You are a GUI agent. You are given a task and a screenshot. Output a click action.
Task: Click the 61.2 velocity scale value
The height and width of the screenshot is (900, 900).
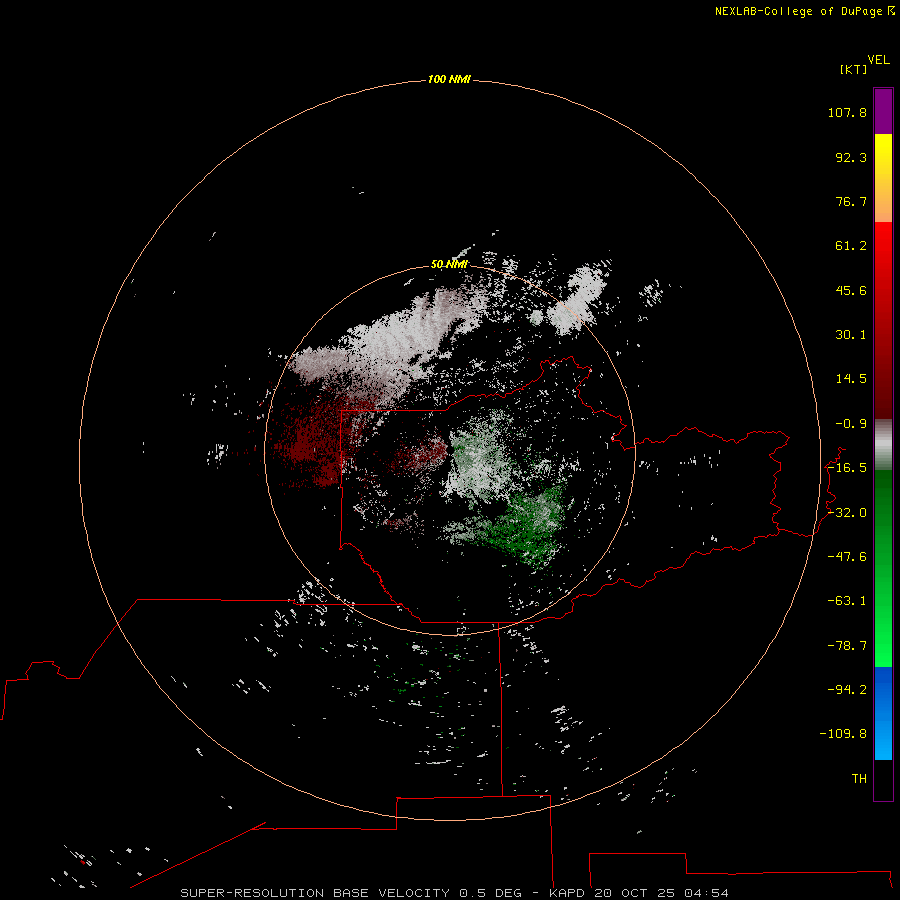point(851,246)
